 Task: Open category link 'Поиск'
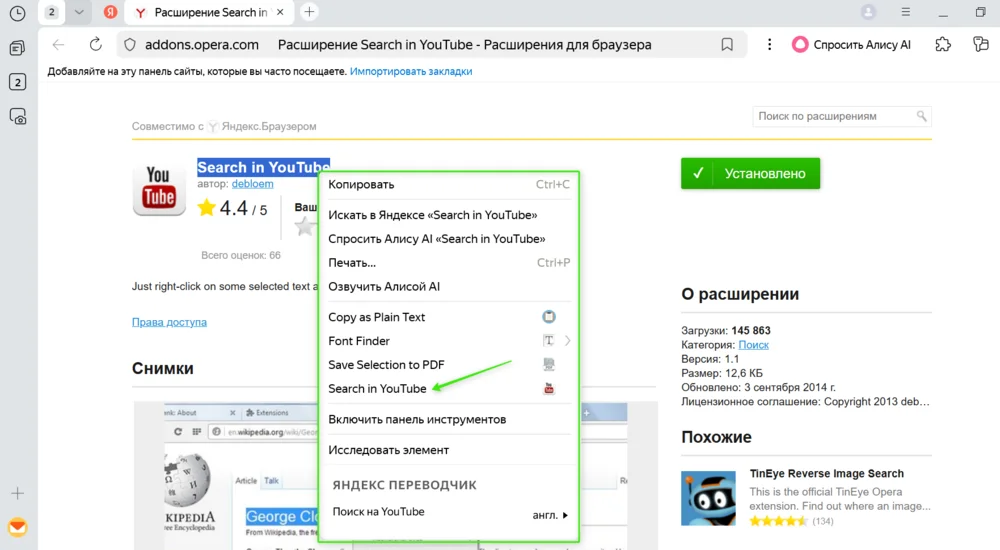coord(753,345)
